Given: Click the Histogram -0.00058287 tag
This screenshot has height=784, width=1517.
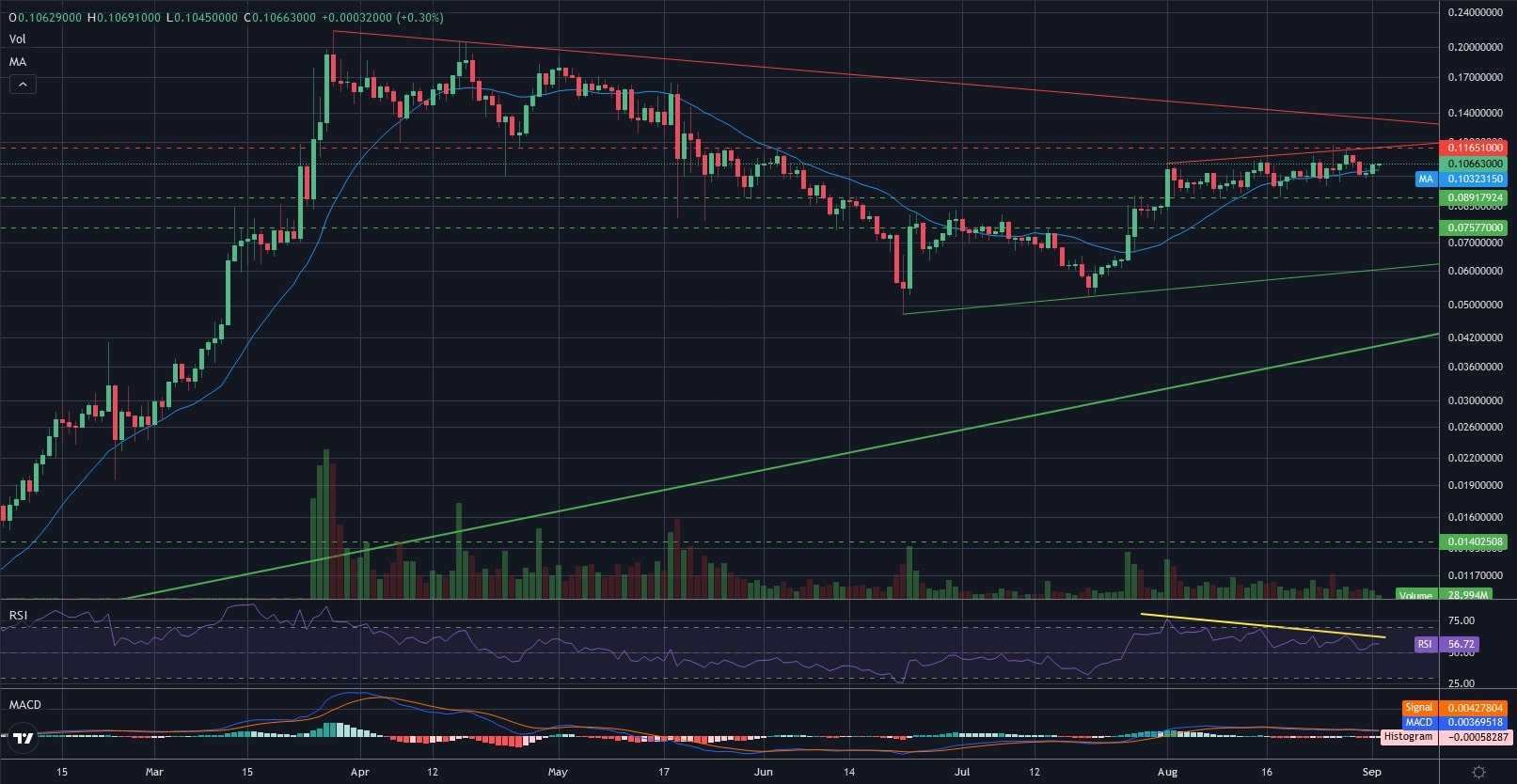Looking at the screenshot, I should pyautogui.click(x=1445, y=737).
